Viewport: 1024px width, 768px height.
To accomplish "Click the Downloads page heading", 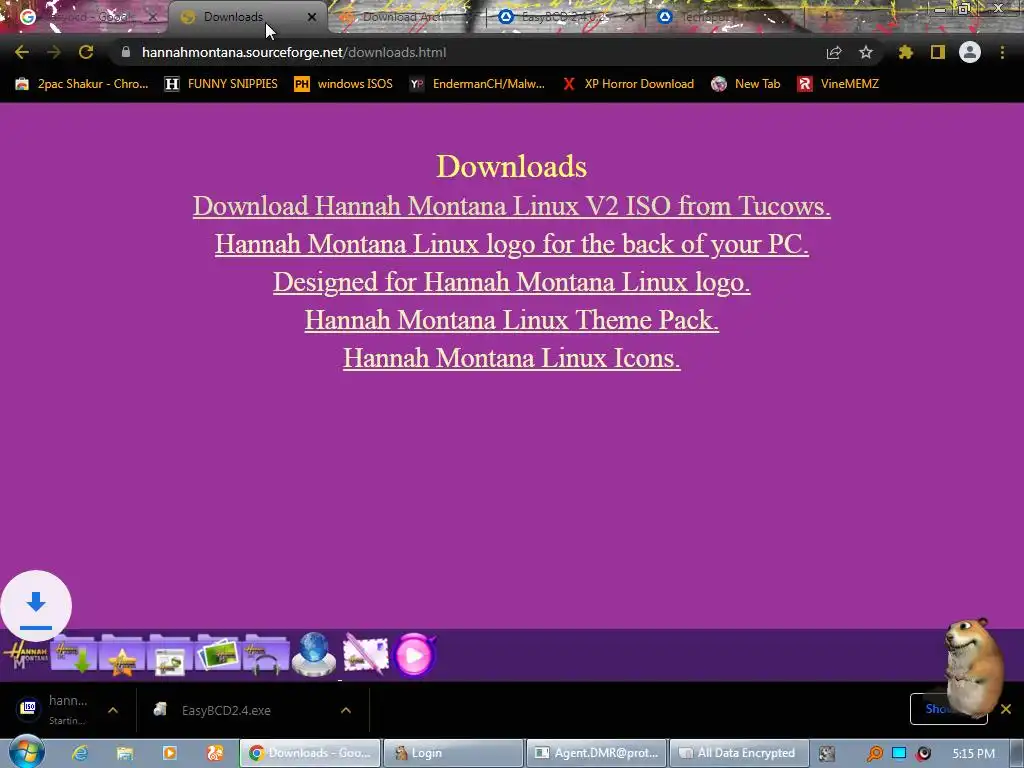I will (x=511, y=167).
